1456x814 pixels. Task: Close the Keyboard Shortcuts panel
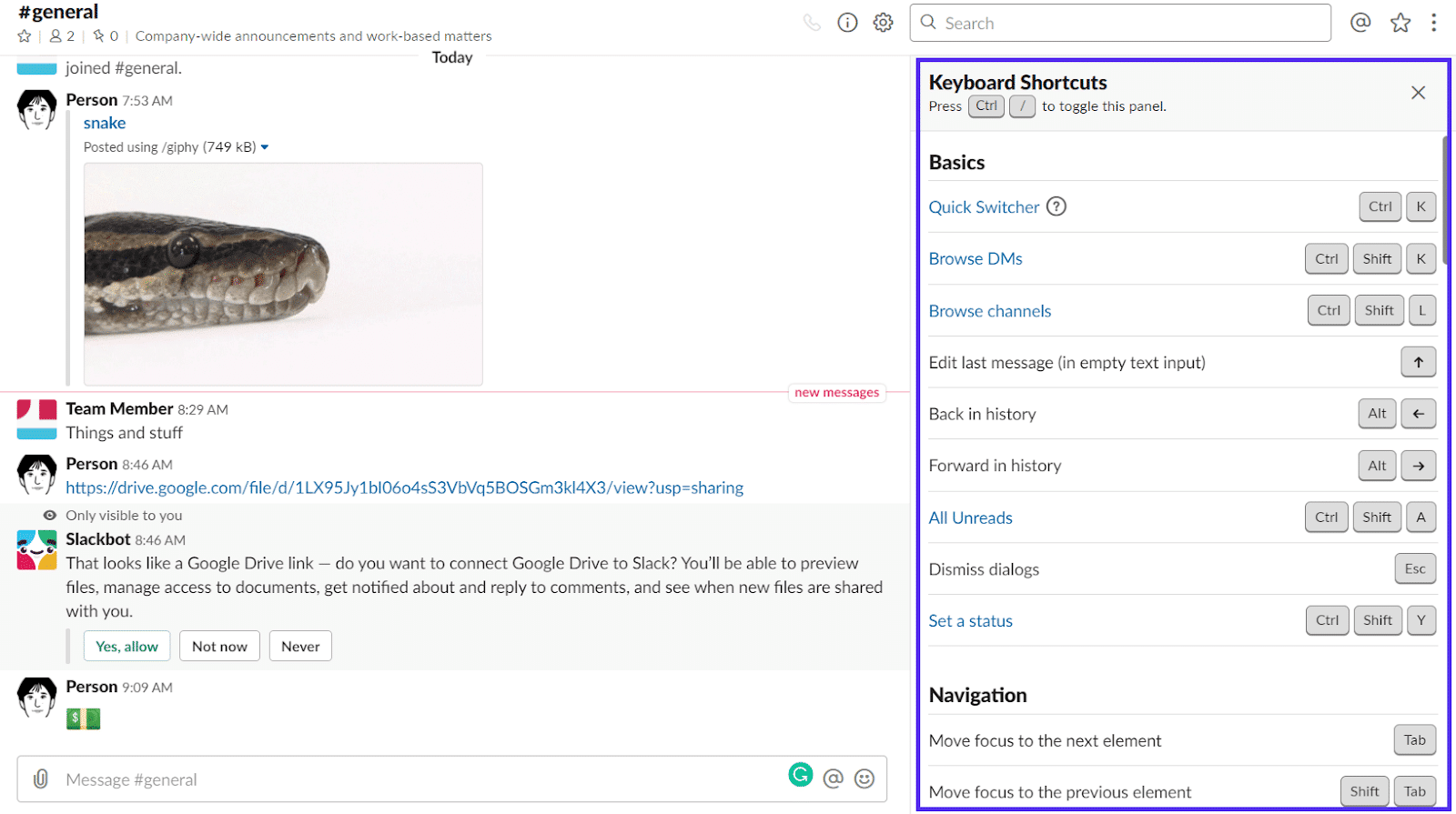click(x=1417, y=93)
